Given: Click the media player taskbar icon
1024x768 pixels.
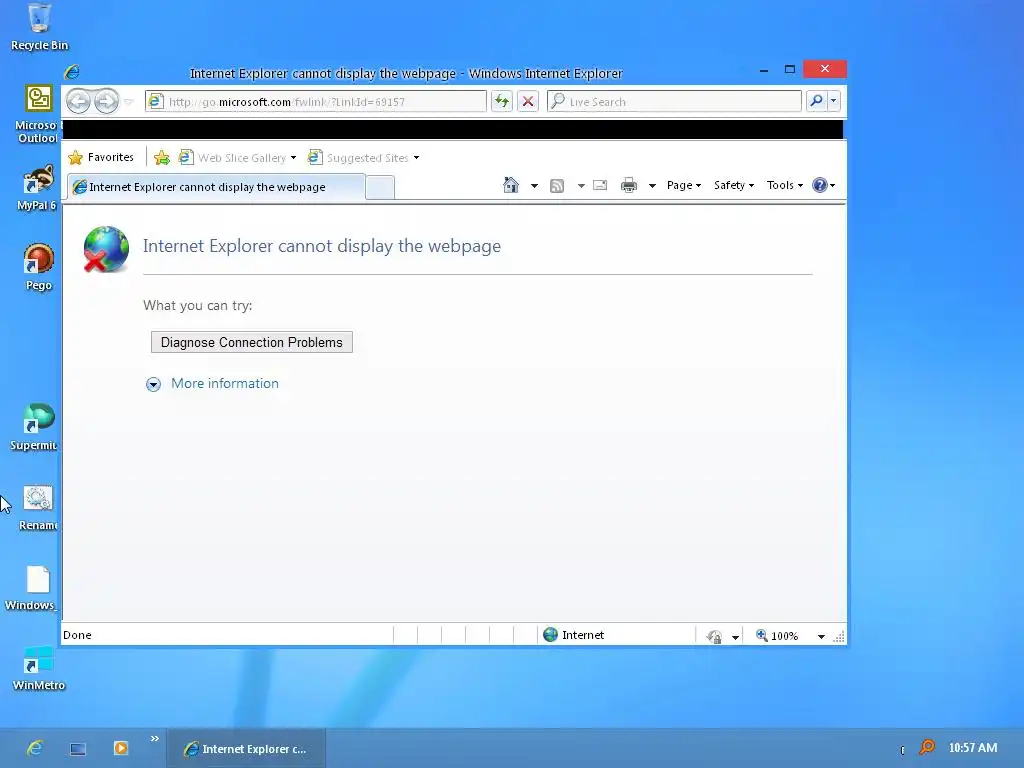Looking at the screenshot, I should tap(121, 748).
